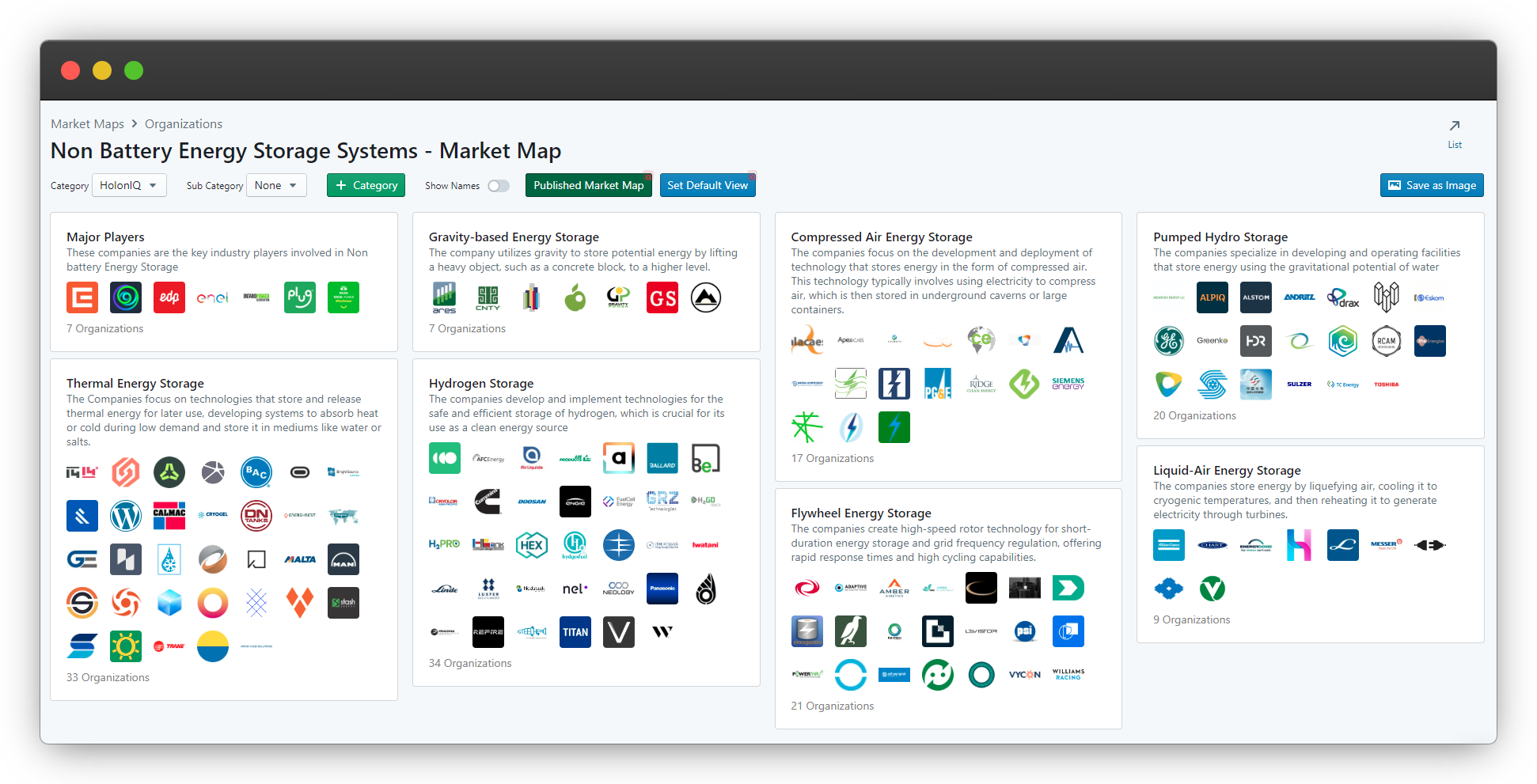Click the Flywheel Energy Storage heading
Screen dimensions: 1537x784
pyautogui.click(x=861, y=513)
